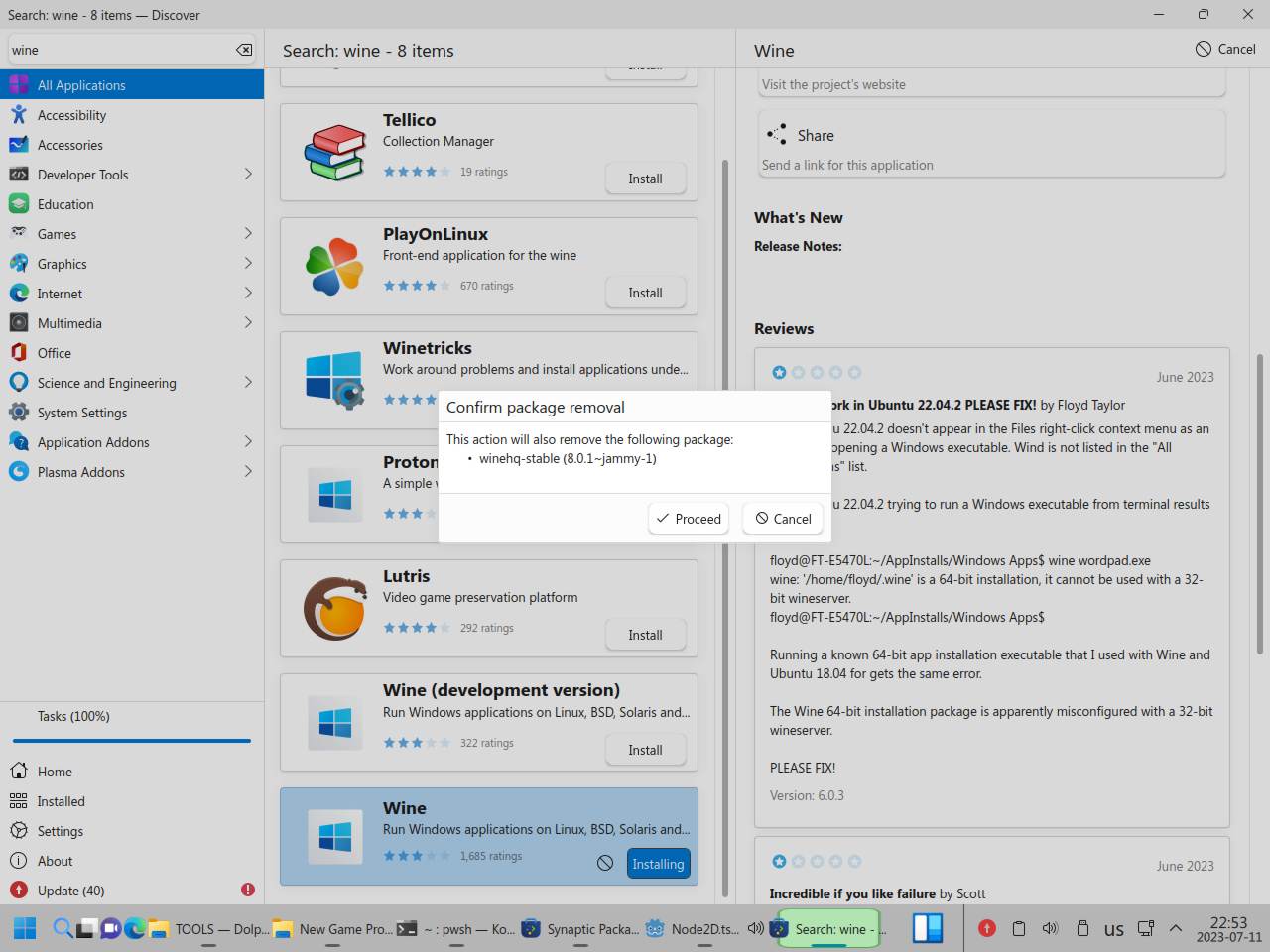Click the reviews panel scrollbar
The height and width of the screenshot is (952, 1270).
(1260, 504)
